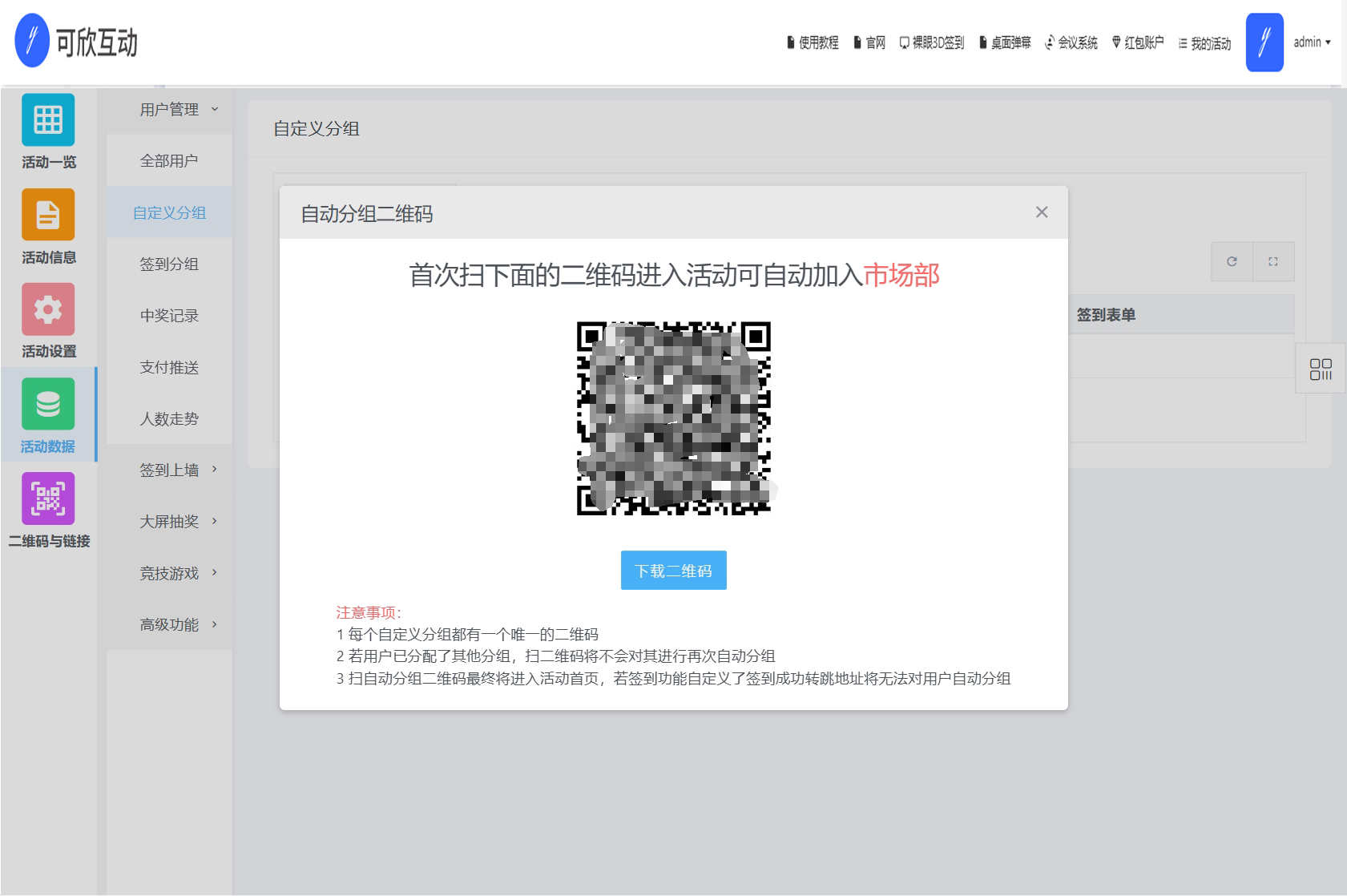Viewport: 1347px width, 896px height.
Task: Open the 红包账户 link
Action: (1138, 42)
